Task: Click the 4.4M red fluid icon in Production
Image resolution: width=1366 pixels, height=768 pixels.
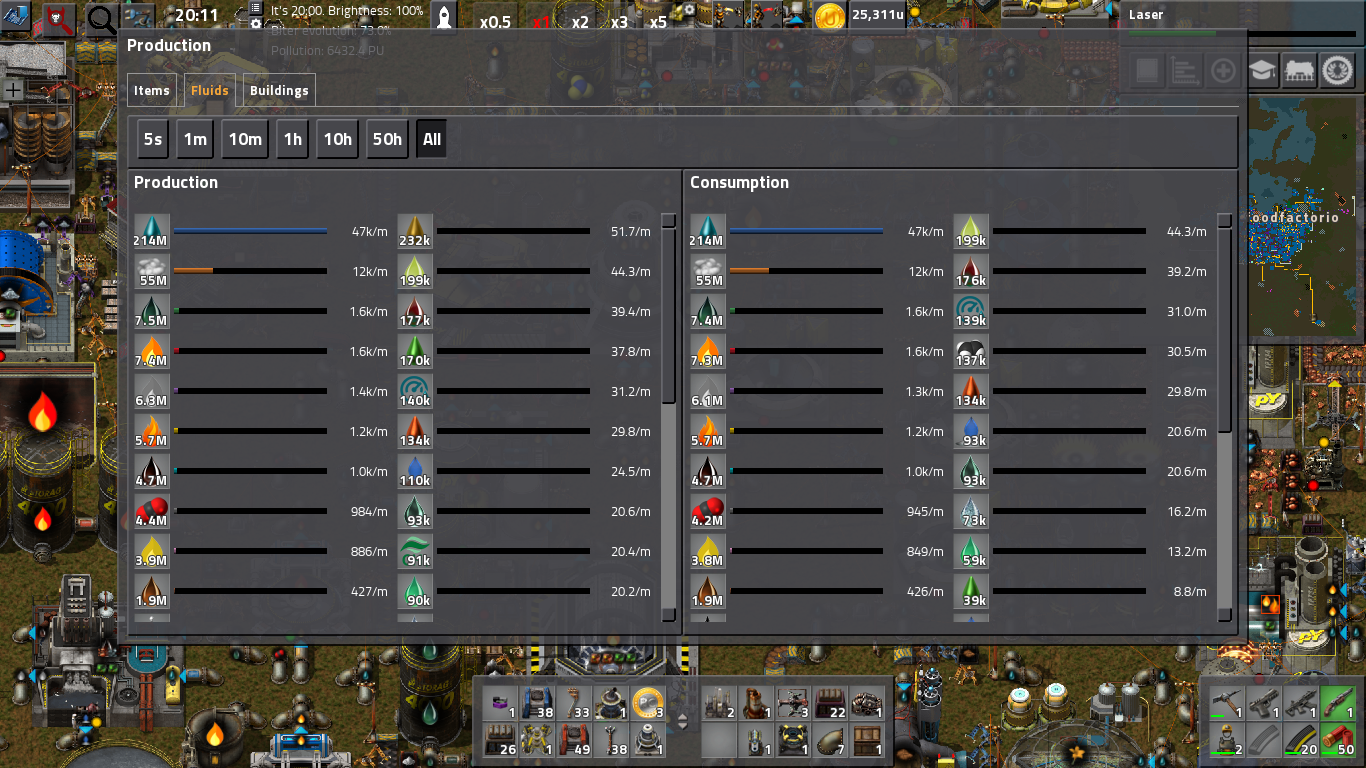Action: 152,511
